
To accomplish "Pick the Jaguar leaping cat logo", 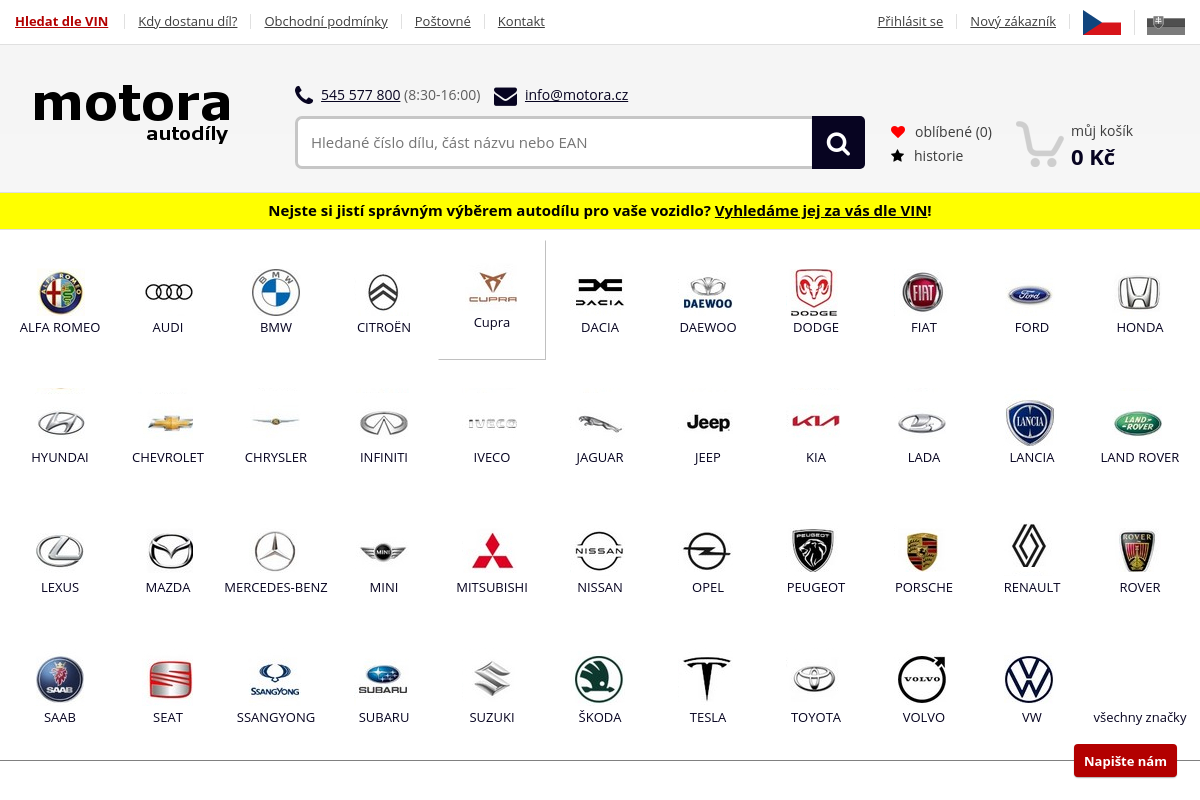I will tap(600, 423).
